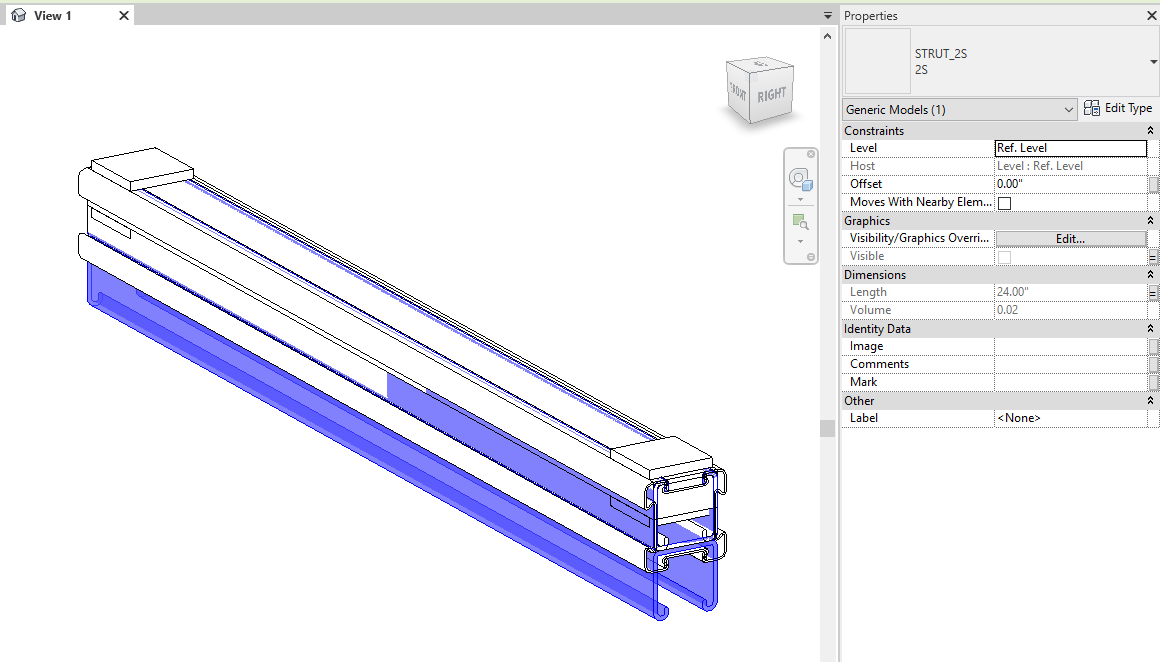Click associate parameter button for Comments
This screenshot has width=1160, height=662.
point(1153,364)
